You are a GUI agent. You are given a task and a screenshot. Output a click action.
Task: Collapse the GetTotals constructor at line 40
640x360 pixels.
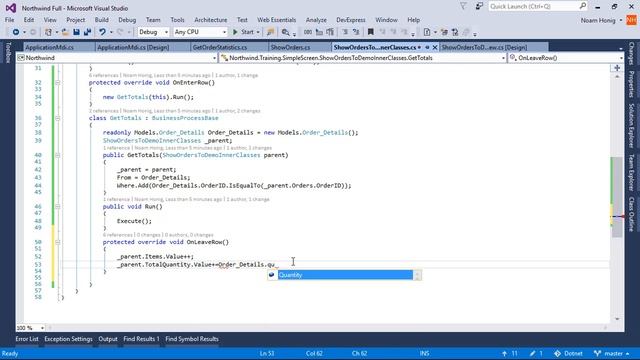click(58, 155)
